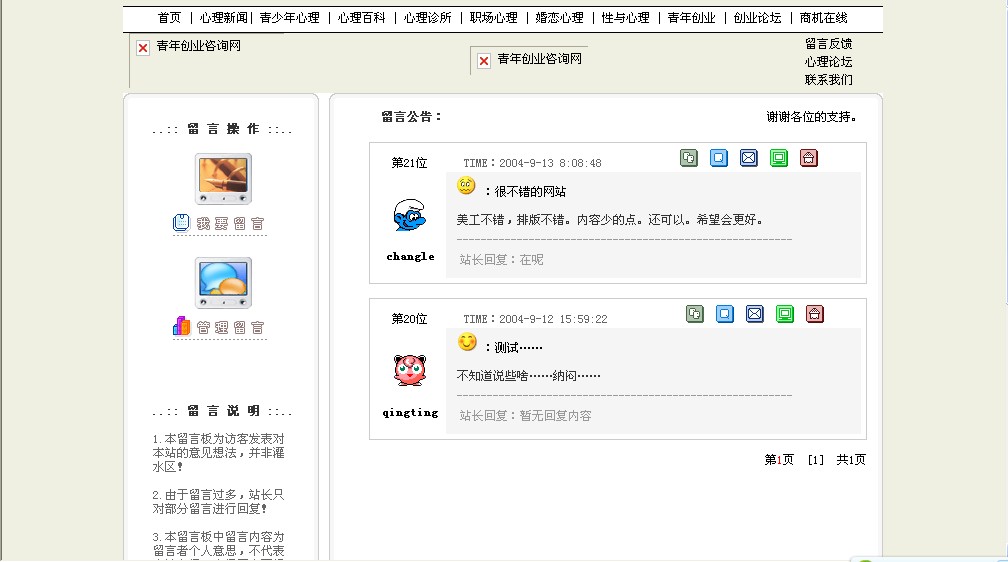Click the 留言说明 section heading
Image resolution: width=1008 pixels, height=562 pixels.
click(x=223, y=411)
